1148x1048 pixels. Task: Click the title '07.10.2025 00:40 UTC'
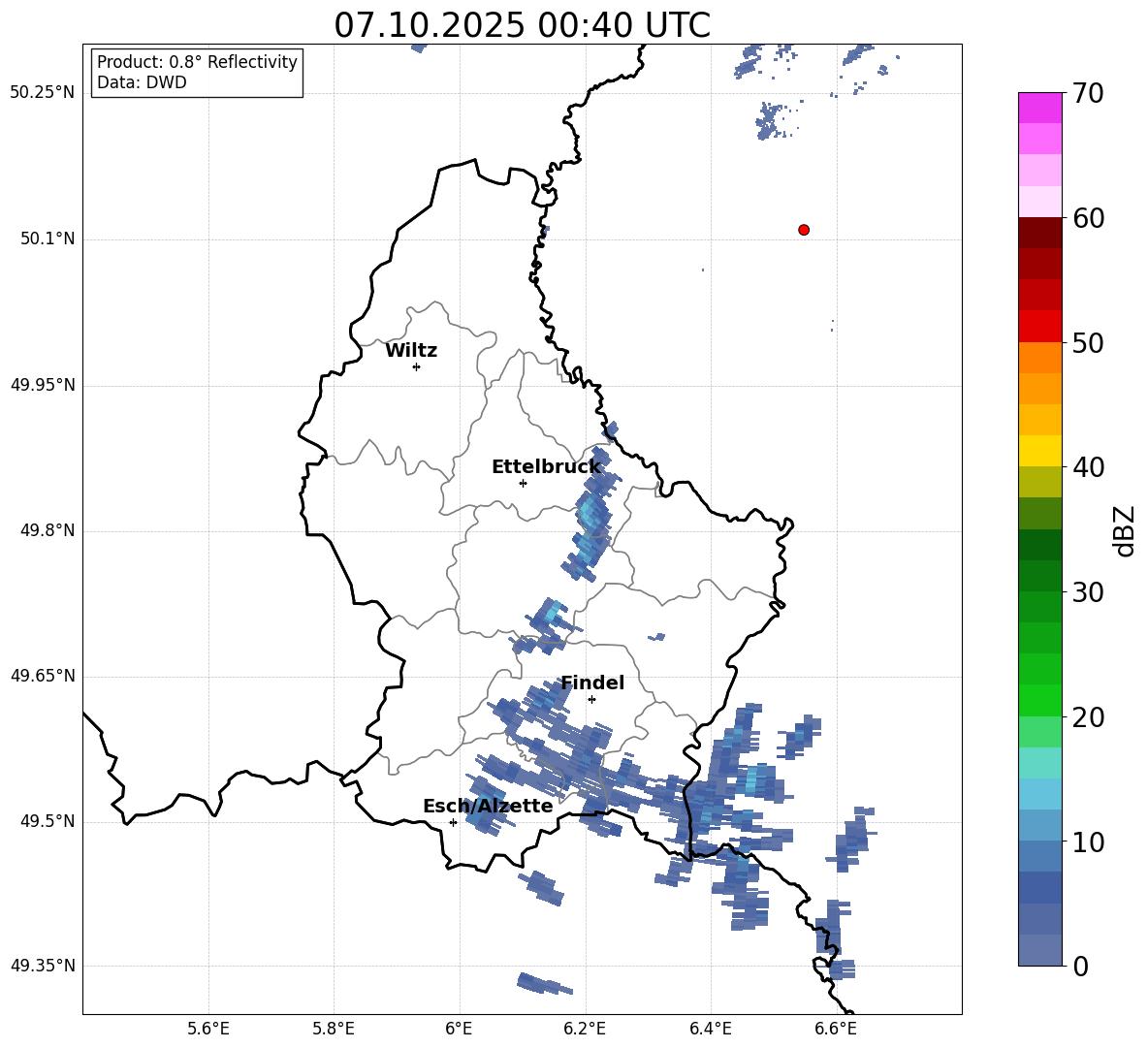point(522,25)
